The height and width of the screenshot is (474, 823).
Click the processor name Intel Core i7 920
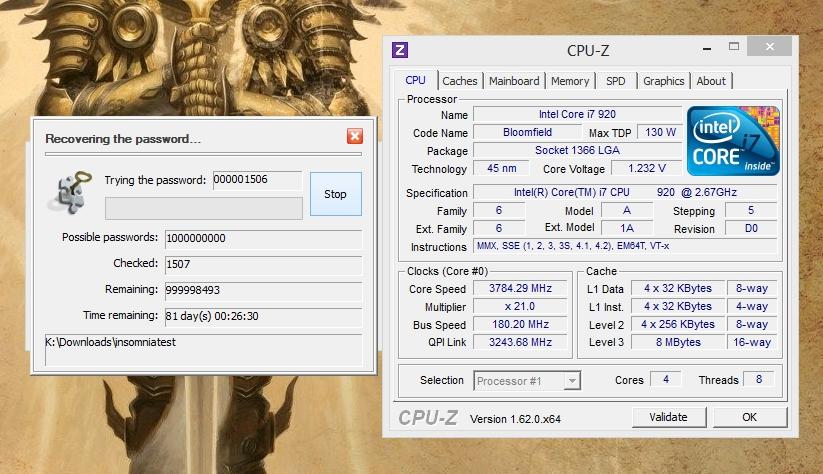577,114
